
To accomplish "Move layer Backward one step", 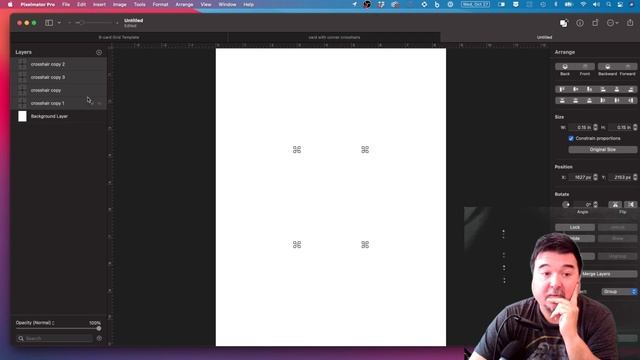I will pos(607,67).
